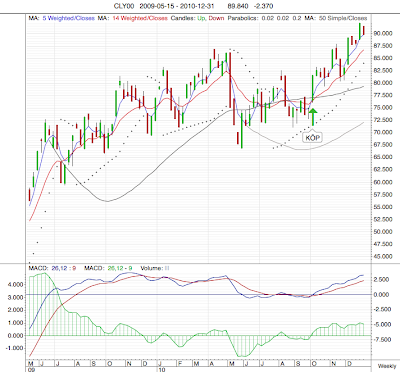Click the -2.500 MACD axis label

pos(382,309)
